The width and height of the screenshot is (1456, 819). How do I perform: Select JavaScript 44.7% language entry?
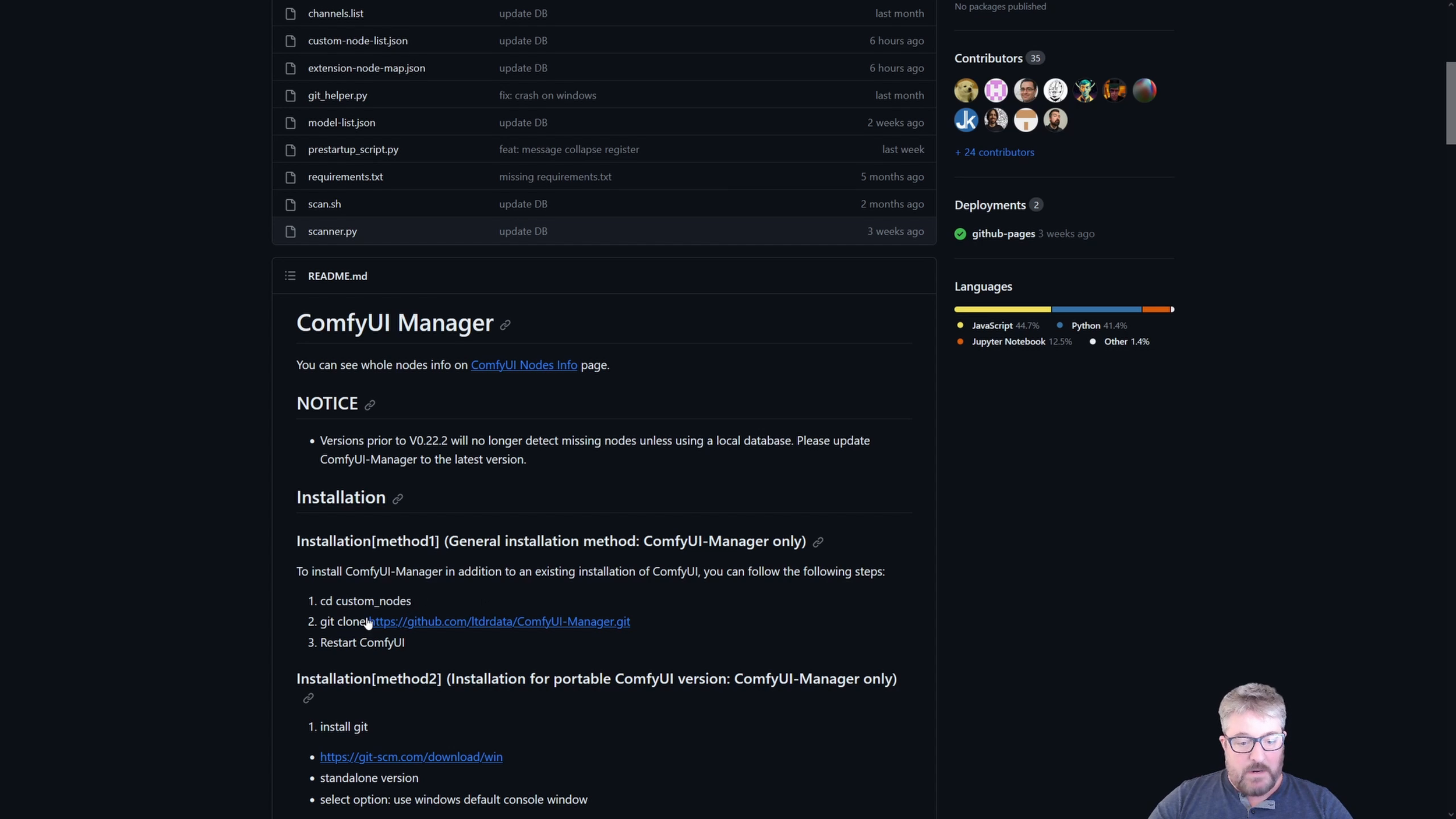coord(998,326)
